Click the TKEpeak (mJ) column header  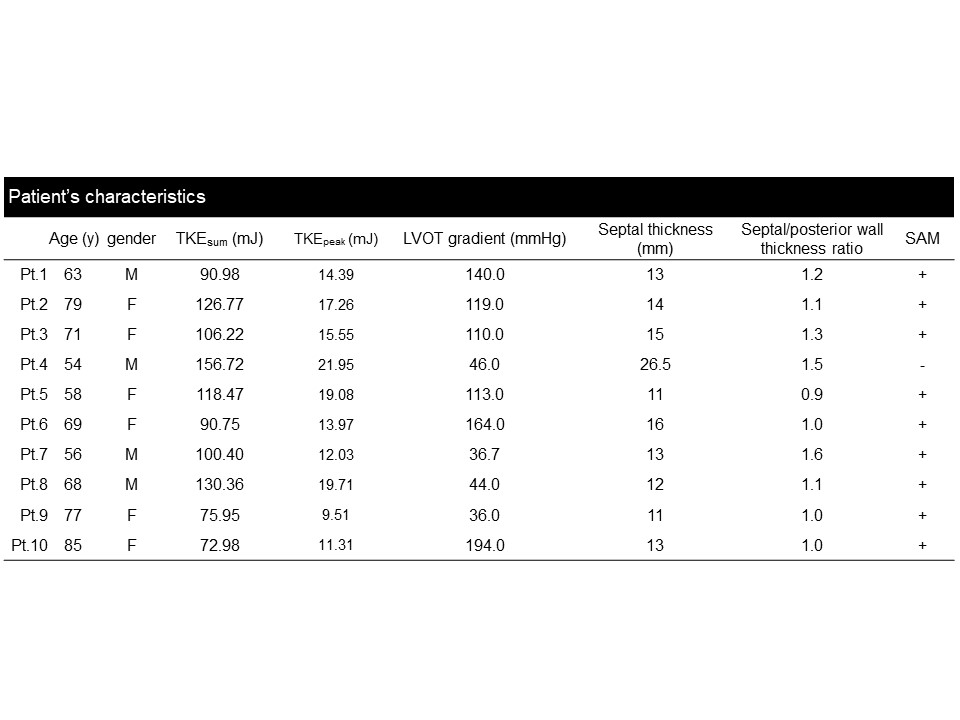click(336, 239)
